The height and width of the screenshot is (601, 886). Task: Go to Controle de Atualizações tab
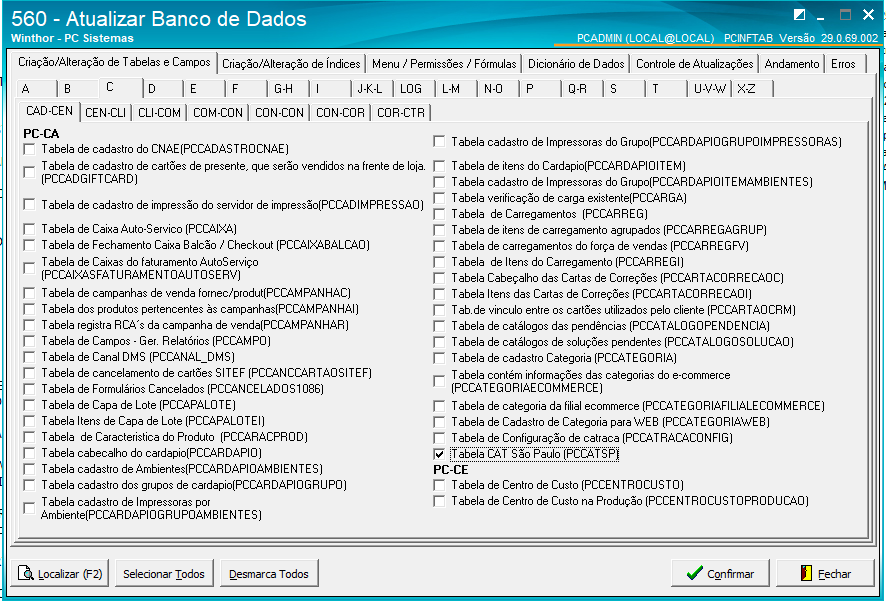click(x=694, y=64)
